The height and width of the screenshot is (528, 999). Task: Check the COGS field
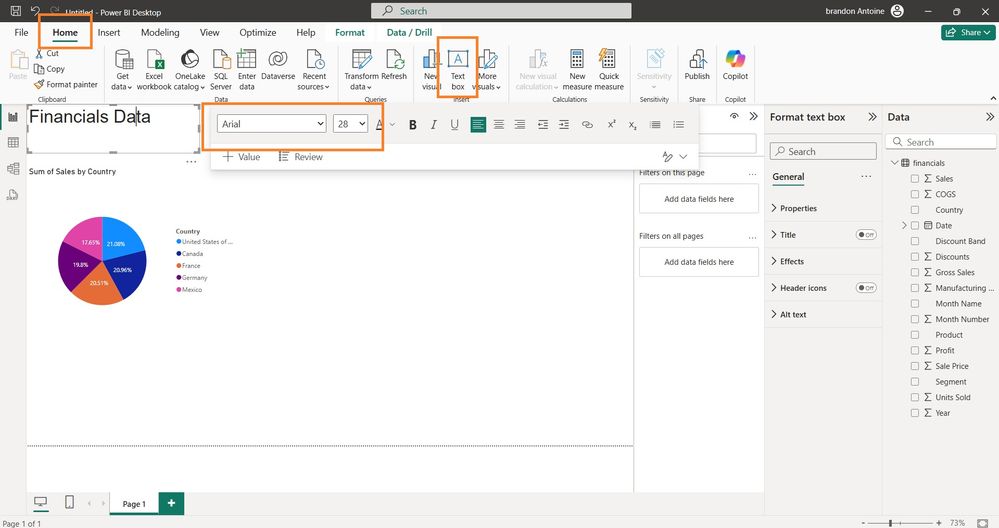[915, 194]
